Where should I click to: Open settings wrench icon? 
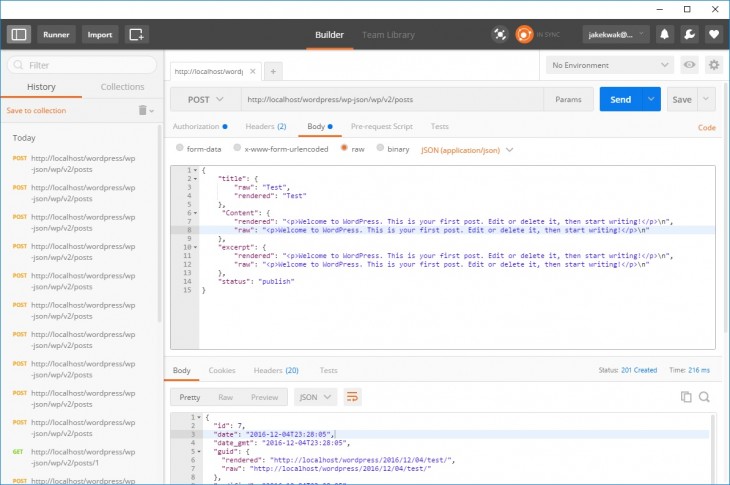(689, 34)
